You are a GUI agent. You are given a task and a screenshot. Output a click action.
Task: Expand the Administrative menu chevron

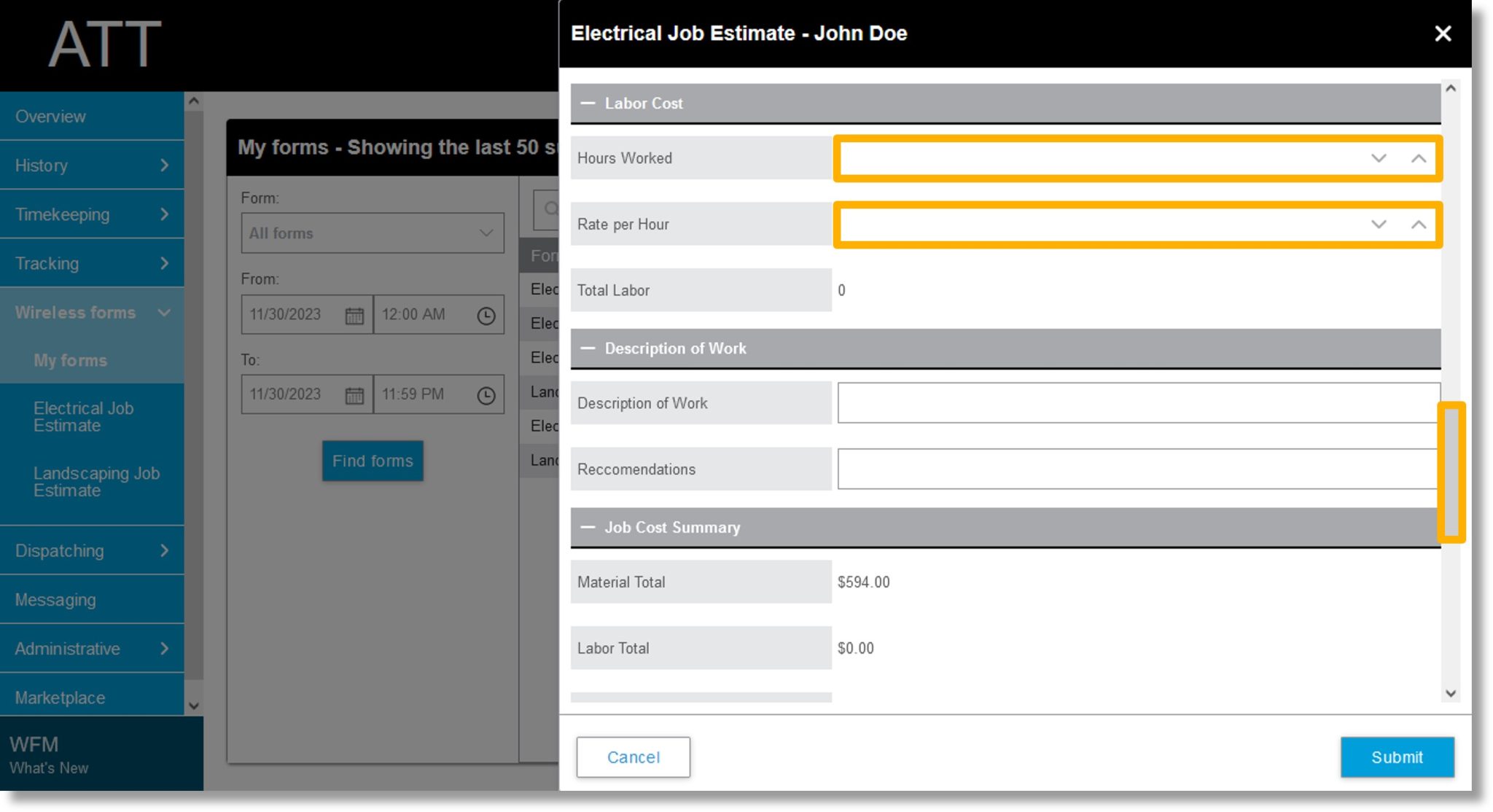pos(164,648)
